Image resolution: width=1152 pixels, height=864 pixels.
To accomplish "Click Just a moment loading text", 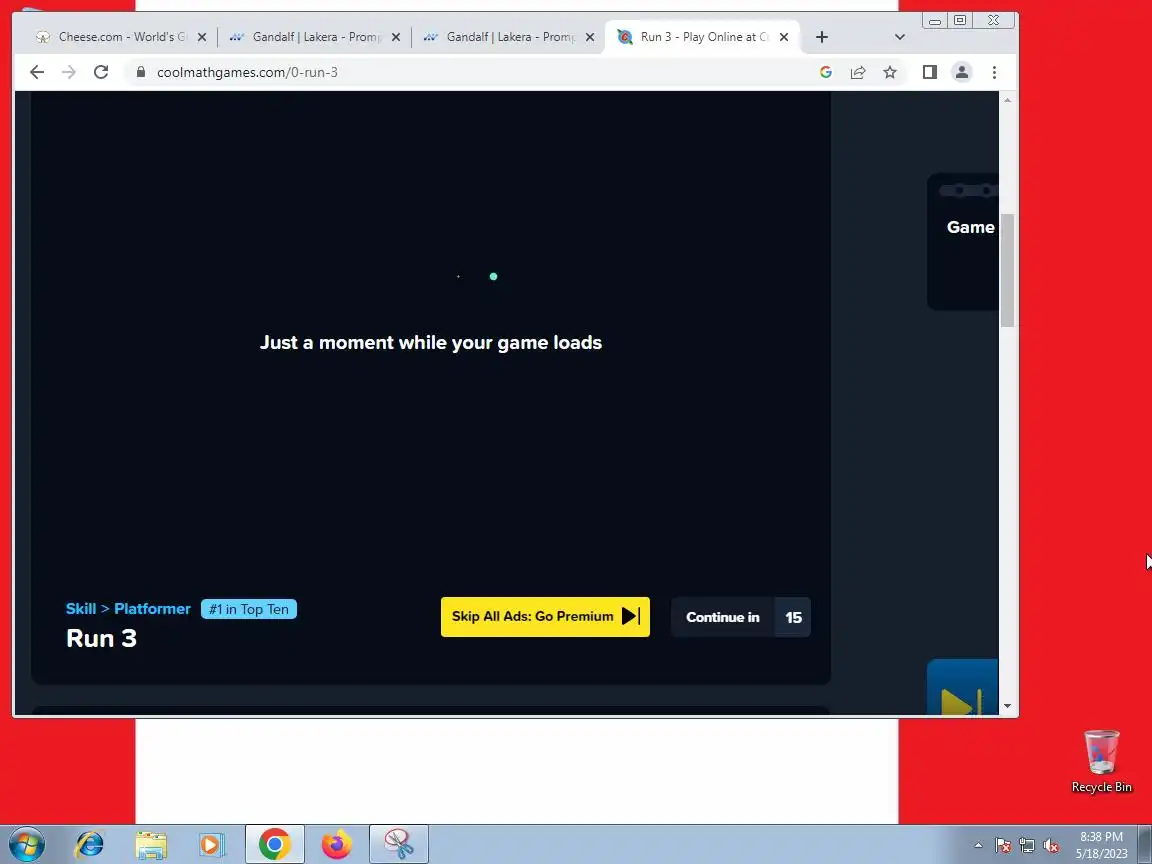I will [431, 342].
